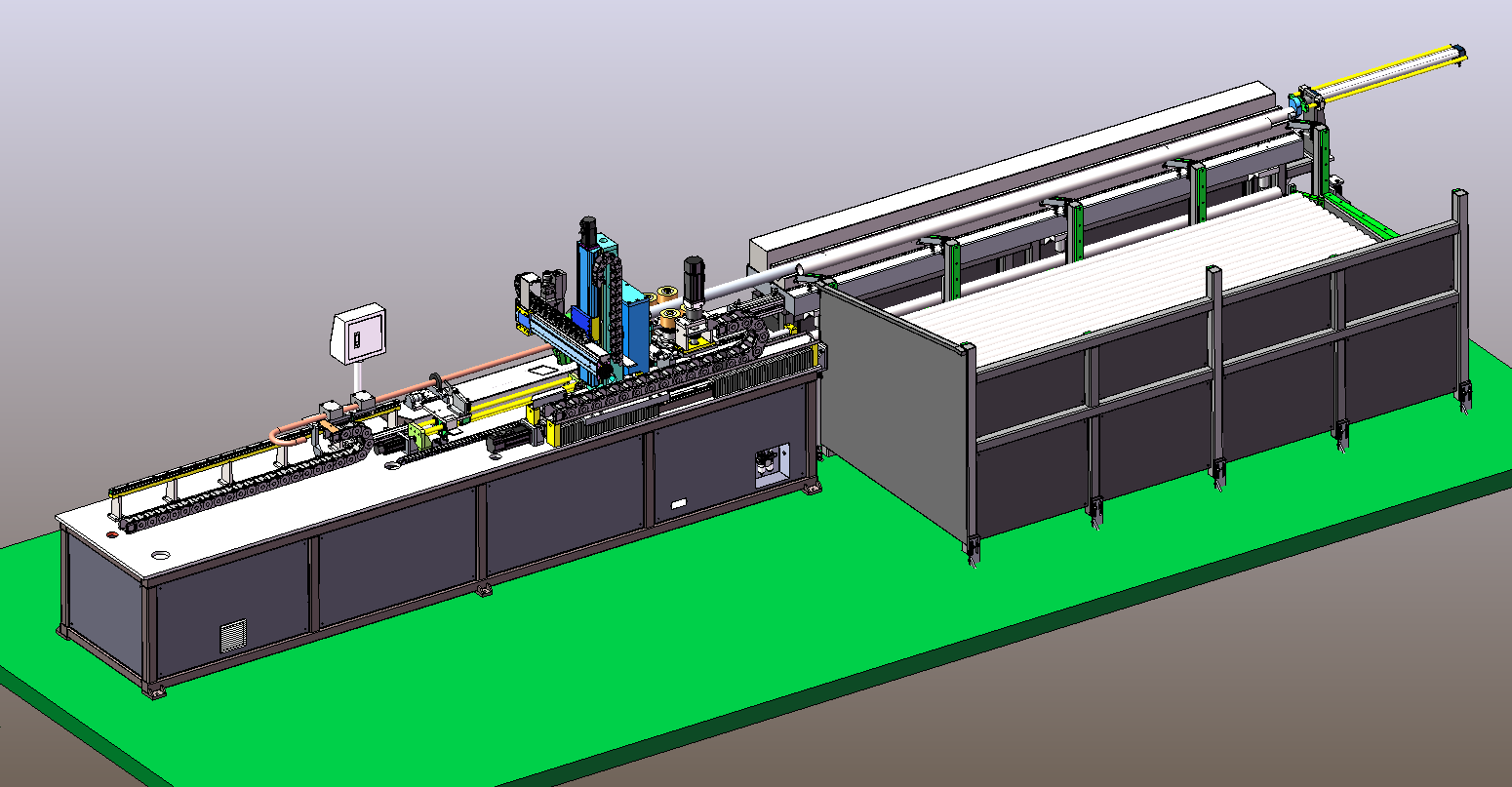Select the round hole near the table's left end
The height and width of the screenshot is (787, 1512).
coord(158,556)
